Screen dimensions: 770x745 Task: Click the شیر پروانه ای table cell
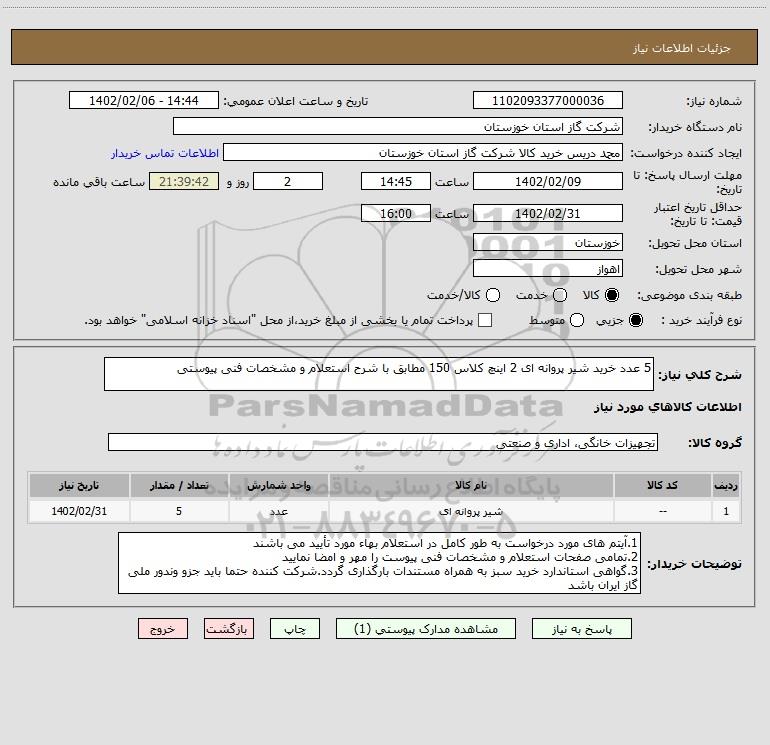click(x=471, y=511)
